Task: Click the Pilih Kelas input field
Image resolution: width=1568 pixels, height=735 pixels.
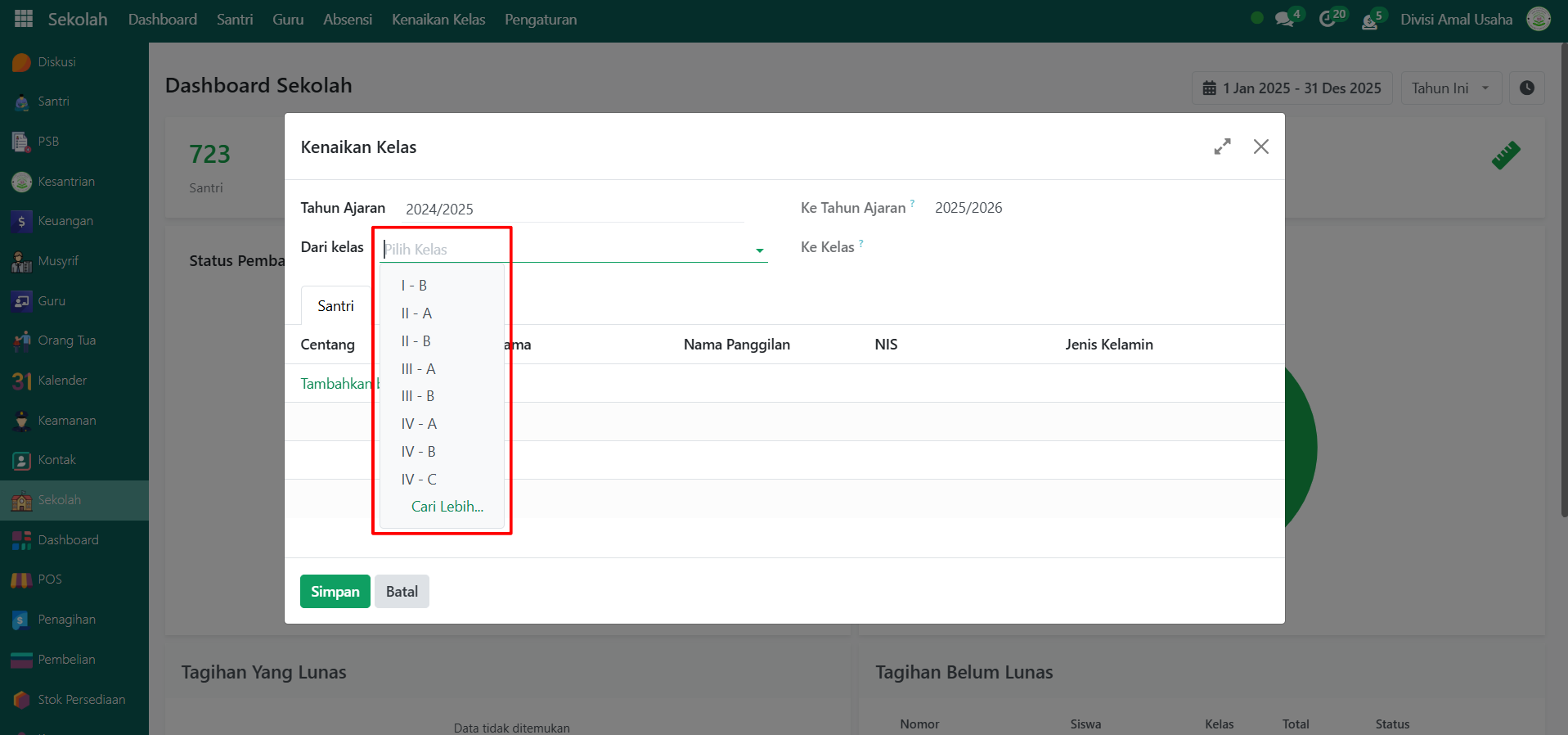Action: (x=564, y=250)
